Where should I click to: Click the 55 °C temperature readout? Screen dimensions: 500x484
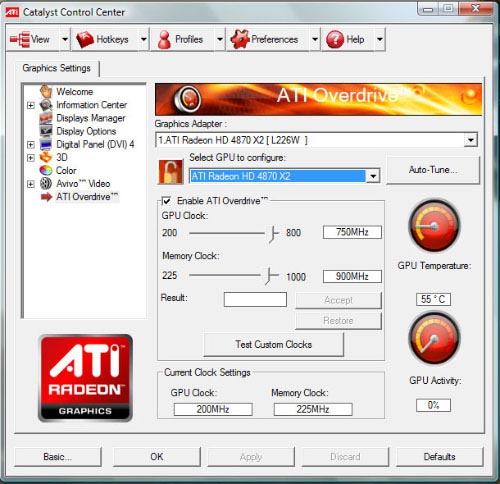[433, 299]
